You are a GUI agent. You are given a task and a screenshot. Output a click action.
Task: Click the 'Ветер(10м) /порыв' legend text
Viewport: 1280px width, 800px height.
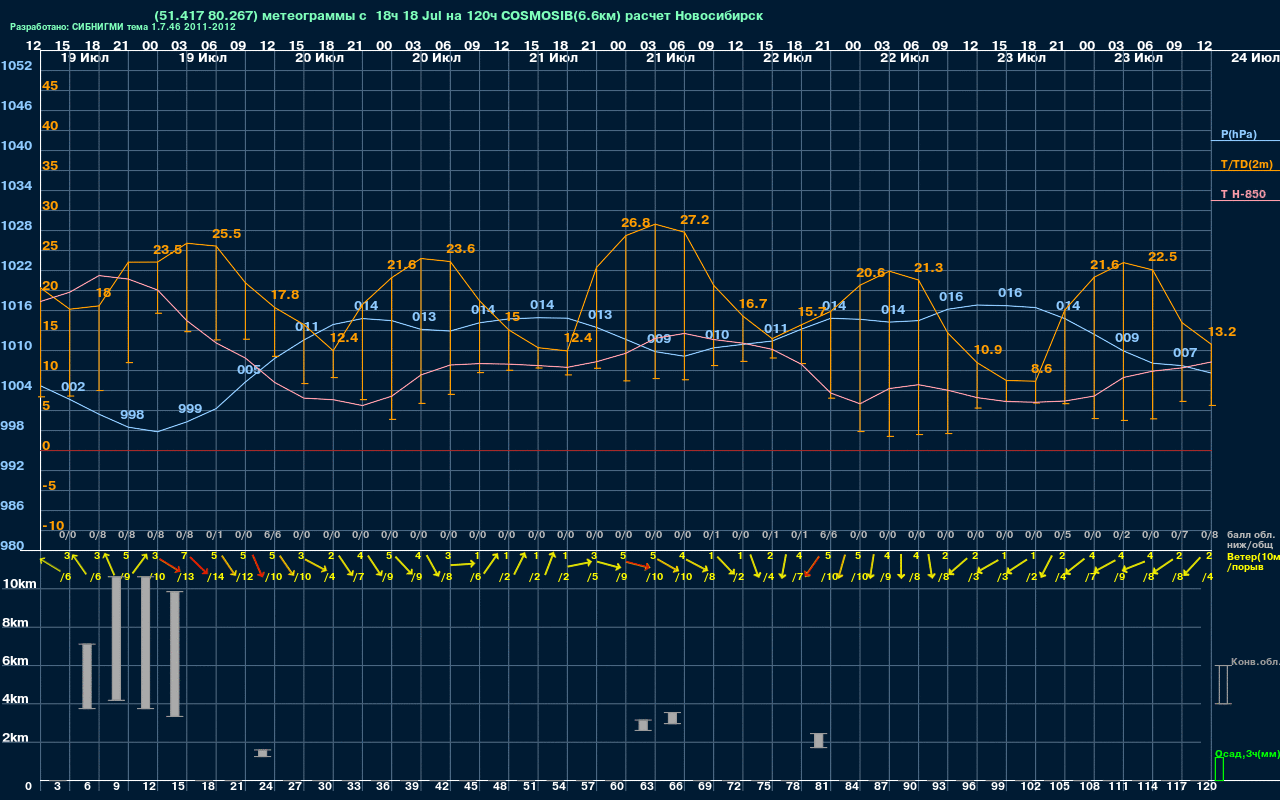click(1253, 561)
